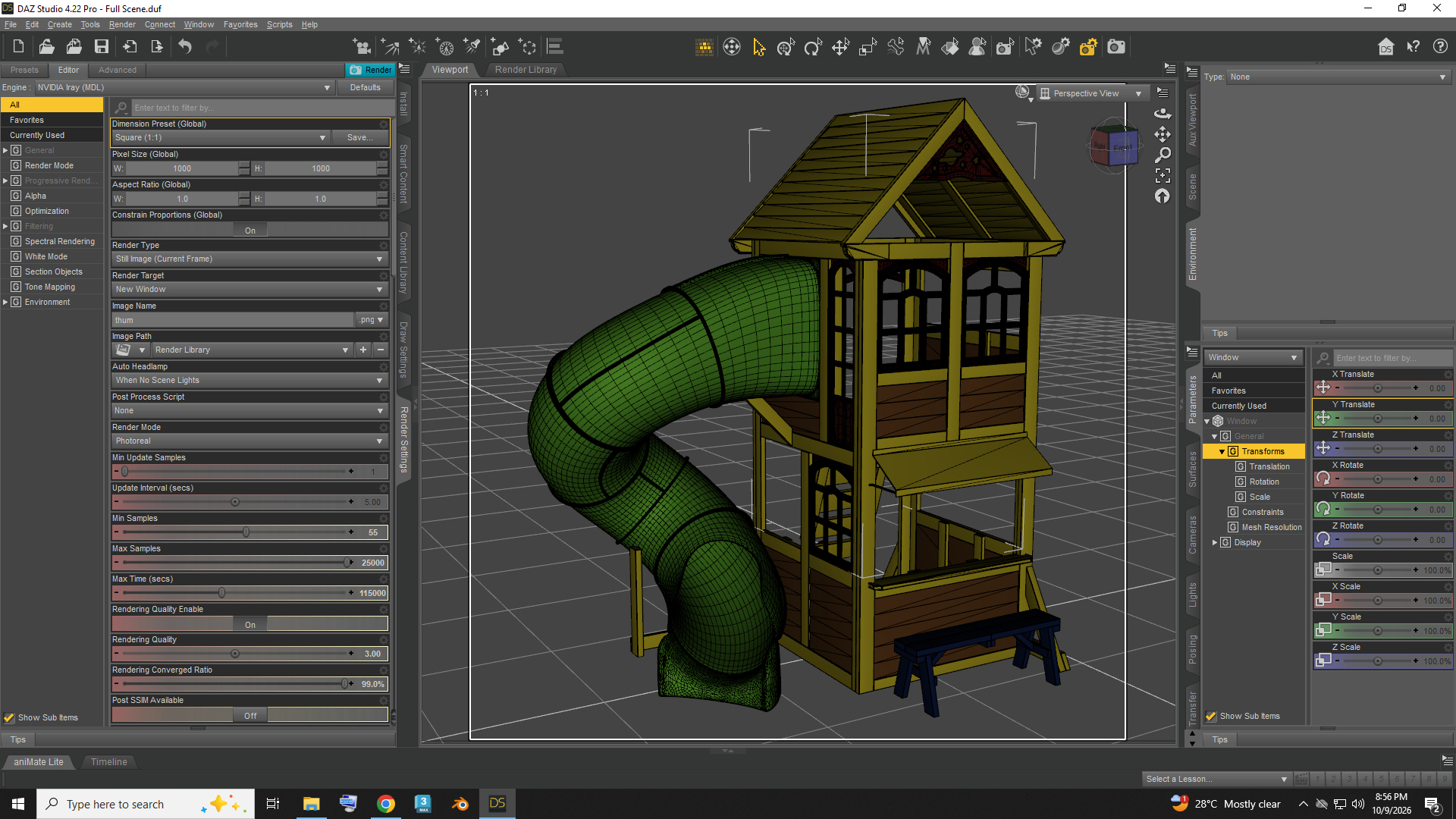1456x819 pixels.
Task: Select the Translate tool icon
Action: [x=840, y=47]
